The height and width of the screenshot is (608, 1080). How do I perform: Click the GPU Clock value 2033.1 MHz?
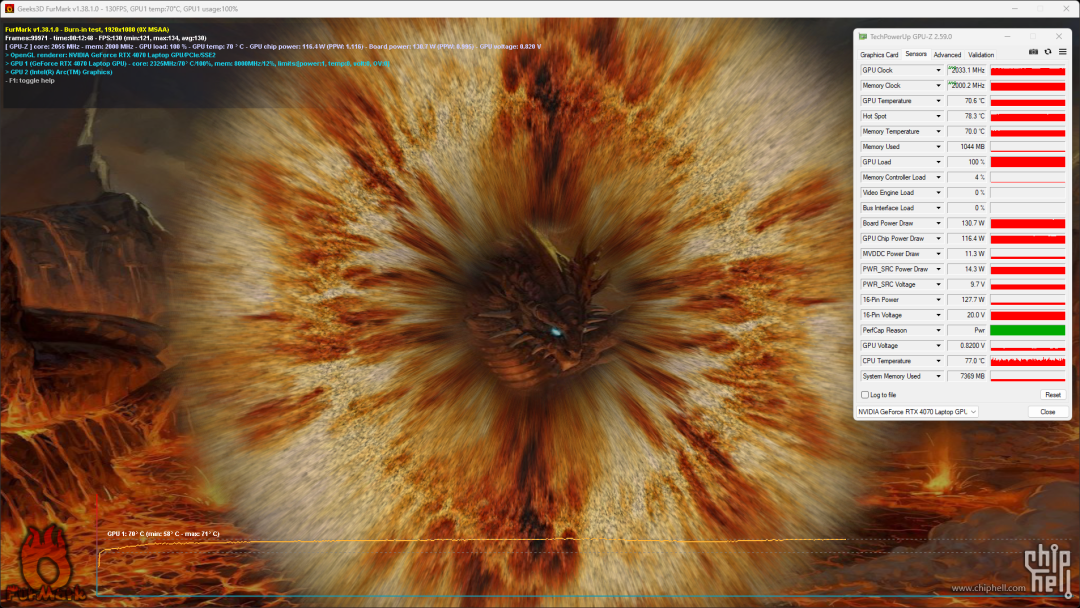point(966,70)
